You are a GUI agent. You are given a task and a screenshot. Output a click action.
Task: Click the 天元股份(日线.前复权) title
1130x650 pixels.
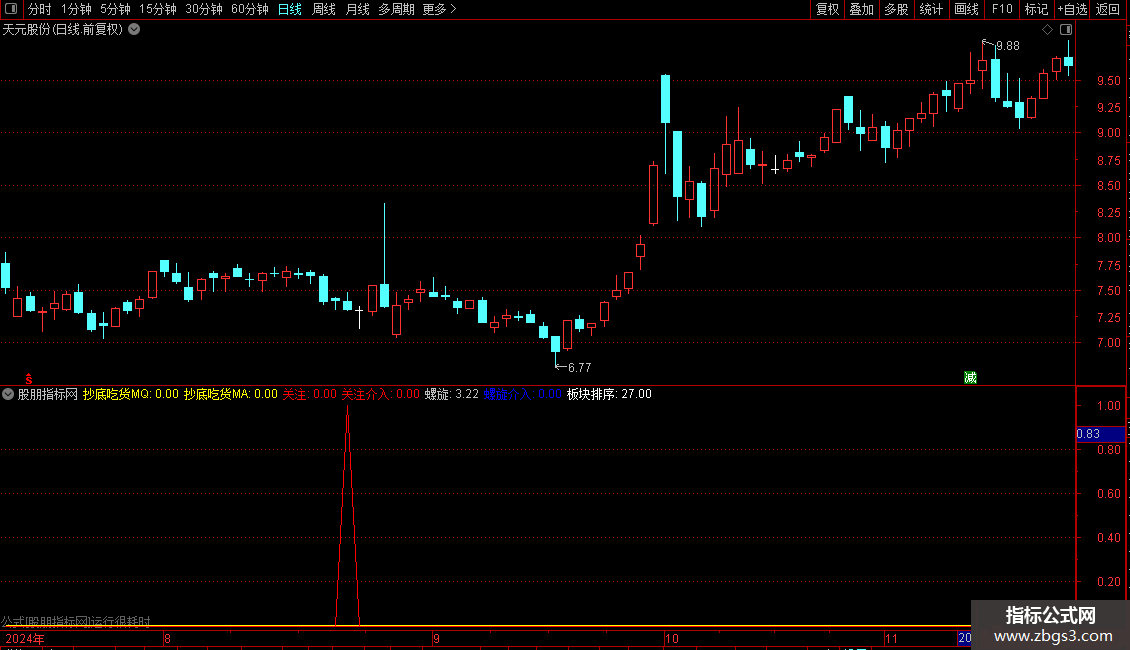[63, 30]
